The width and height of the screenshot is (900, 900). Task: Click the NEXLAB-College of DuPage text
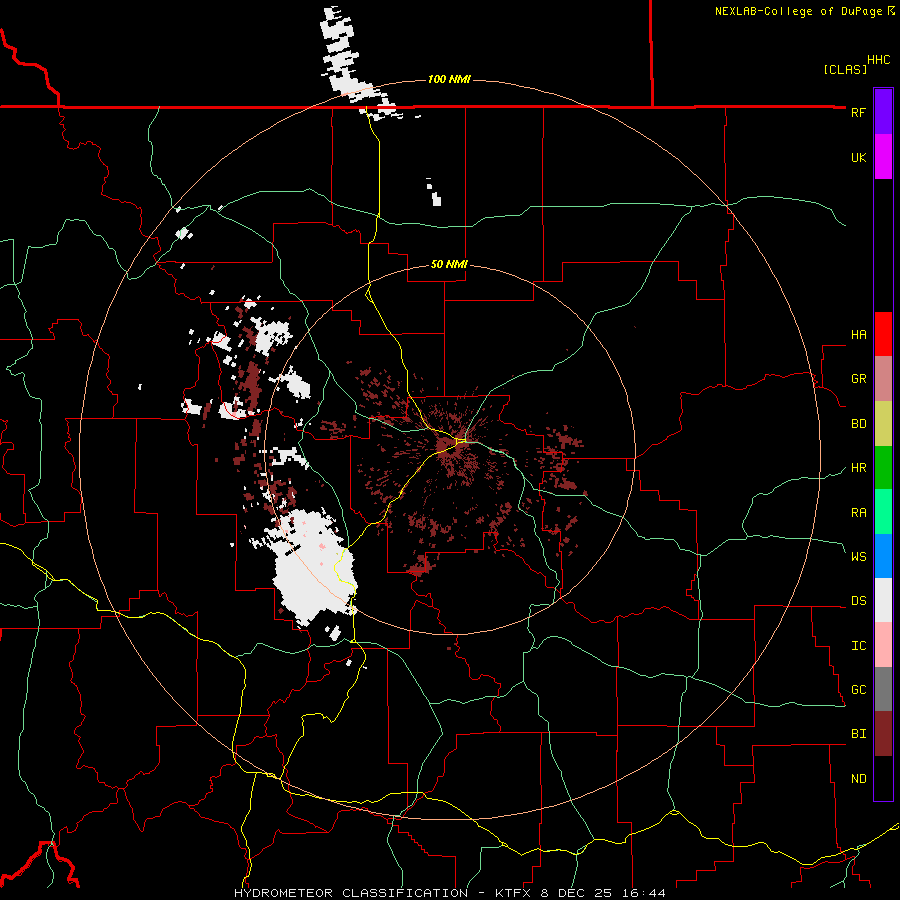coord(801,11)
